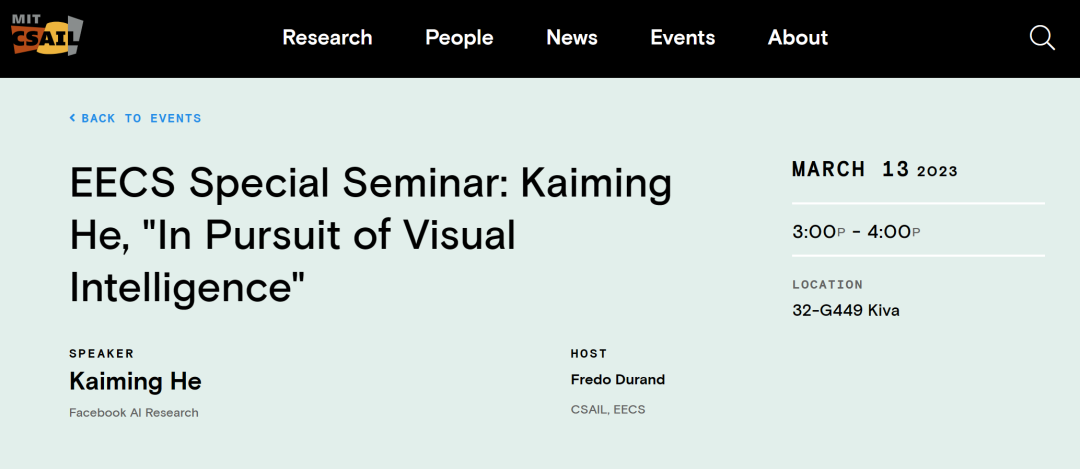Click the SPEAKER heading label
This screenshot has height=469, width=1080.
tap(101, 354)
